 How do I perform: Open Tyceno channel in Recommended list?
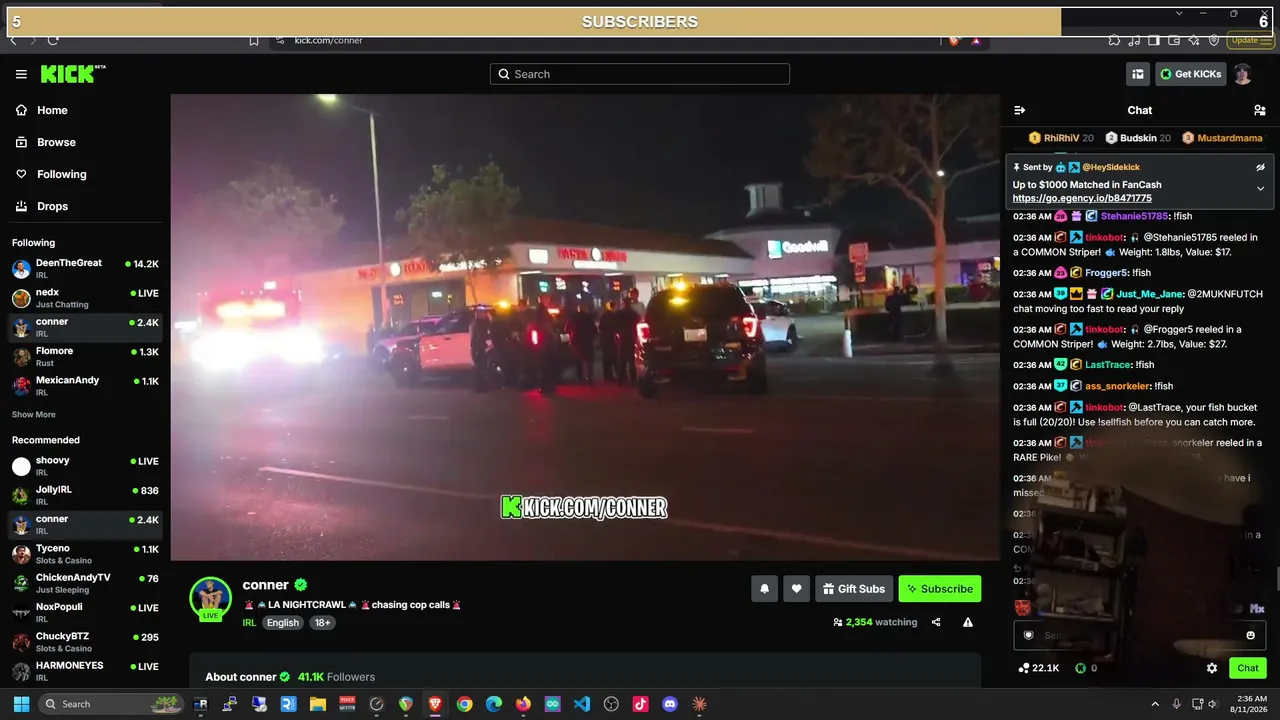(x=85, y=554)
